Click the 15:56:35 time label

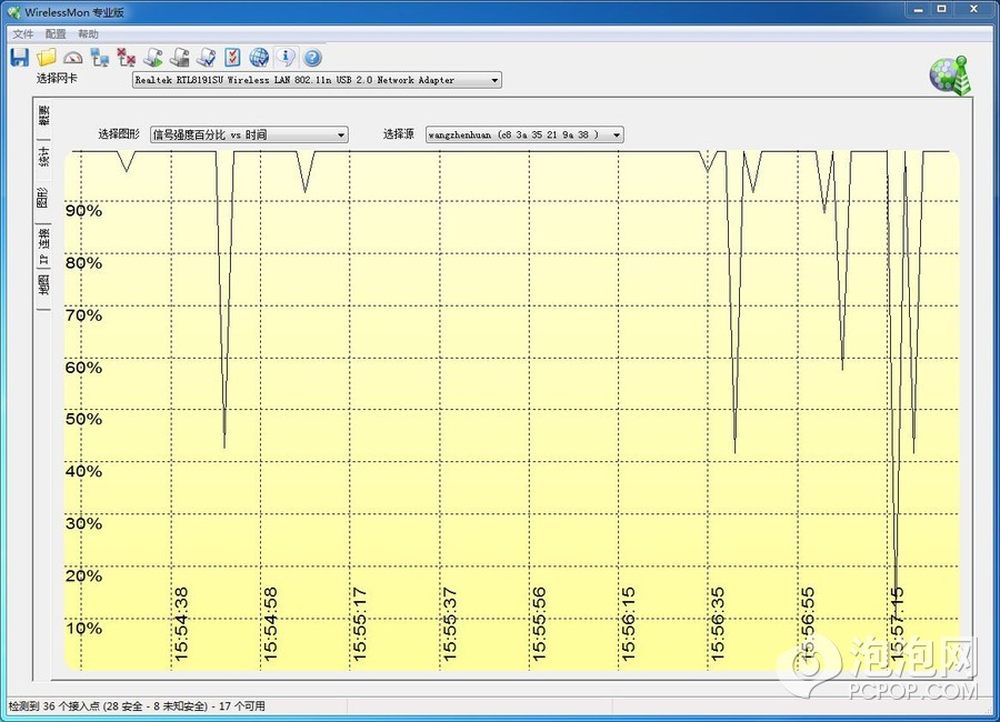pos(717,624)
